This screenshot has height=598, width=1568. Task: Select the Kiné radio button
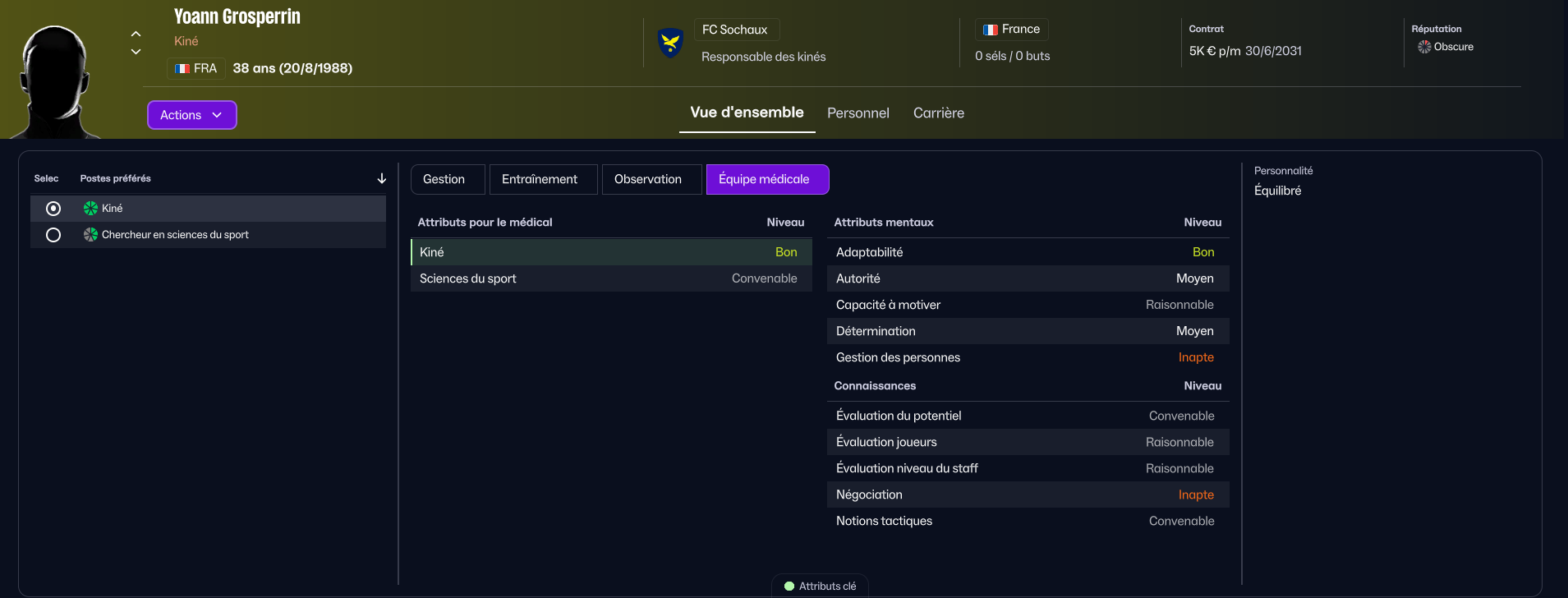53,209
